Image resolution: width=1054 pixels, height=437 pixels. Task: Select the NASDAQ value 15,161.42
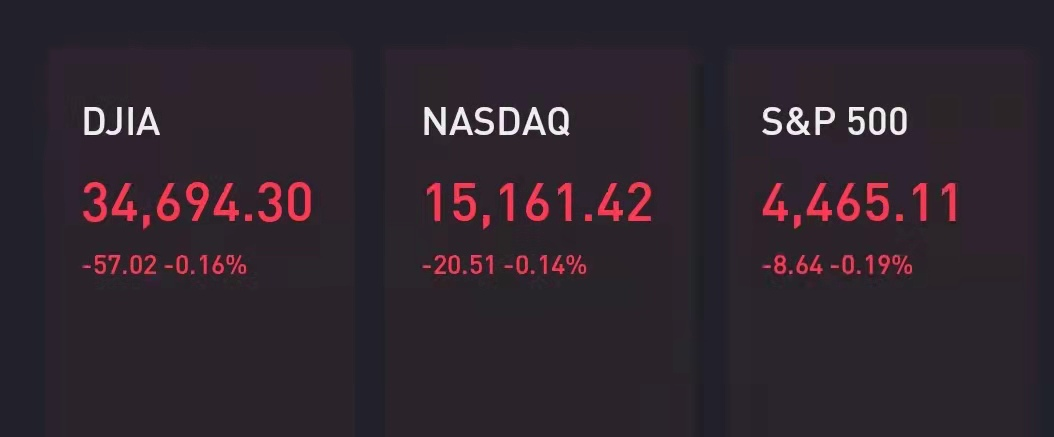(x=538, y=203)
